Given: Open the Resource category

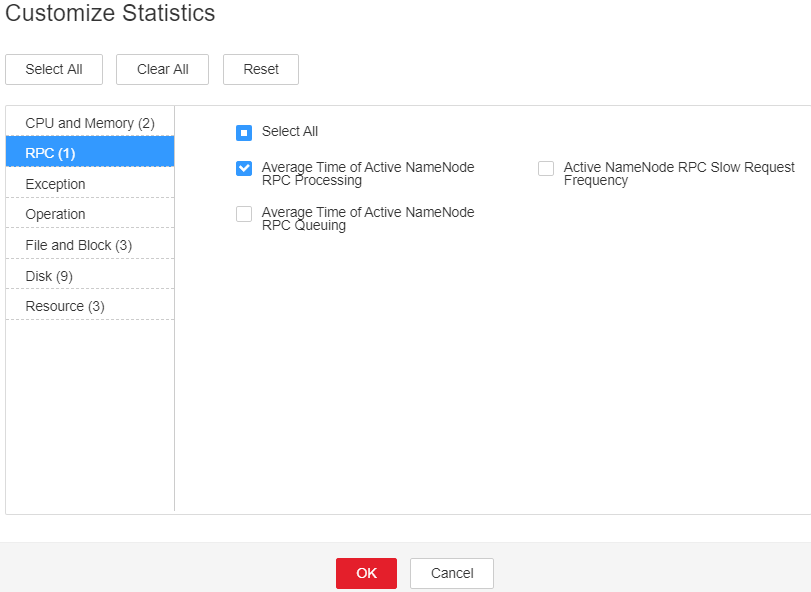Looking at the screenshot, I should (x=90, y=306).
